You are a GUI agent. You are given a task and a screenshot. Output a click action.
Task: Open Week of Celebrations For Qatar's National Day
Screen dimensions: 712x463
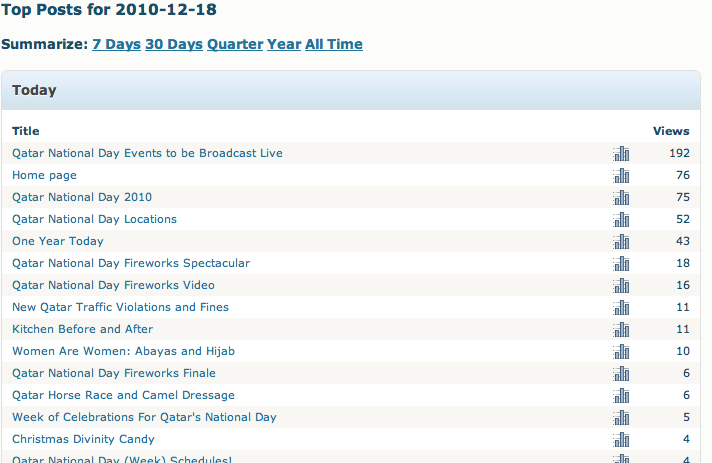pos(144,417)
